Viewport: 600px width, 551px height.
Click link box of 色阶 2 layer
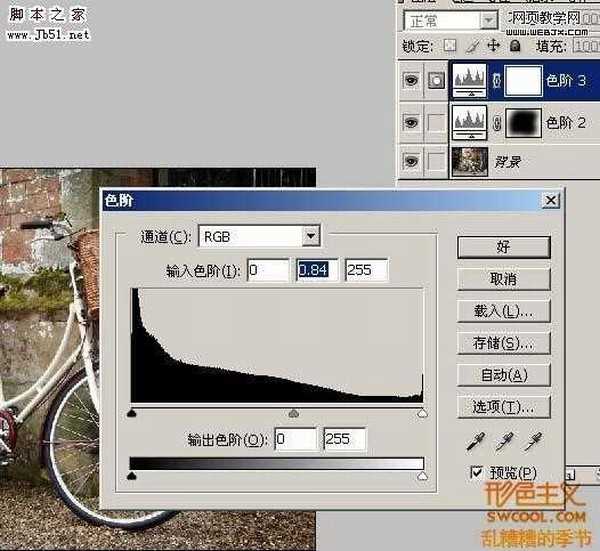(x=436, y=123)
